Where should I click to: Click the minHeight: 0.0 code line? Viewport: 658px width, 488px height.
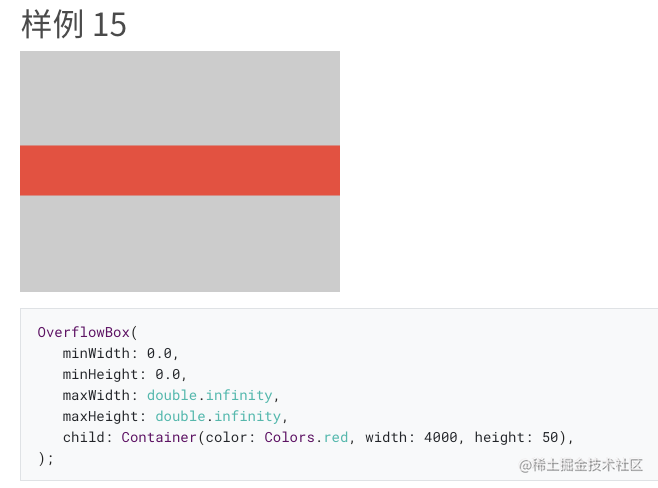click(125, 374)
